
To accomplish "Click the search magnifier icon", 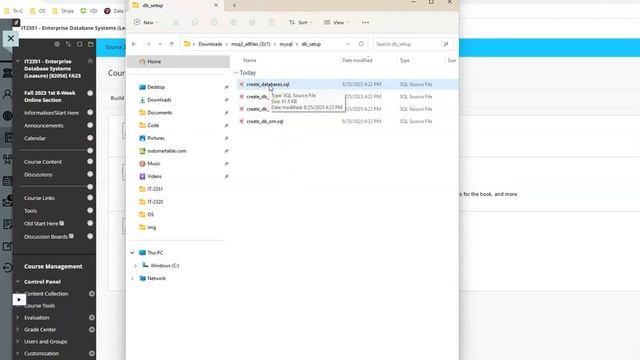I will click(446, 44).
